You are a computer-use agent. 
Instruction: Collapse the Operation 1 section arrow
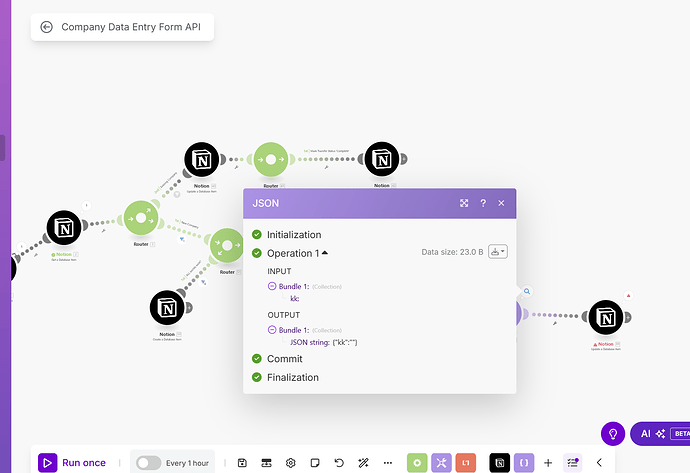325,253
